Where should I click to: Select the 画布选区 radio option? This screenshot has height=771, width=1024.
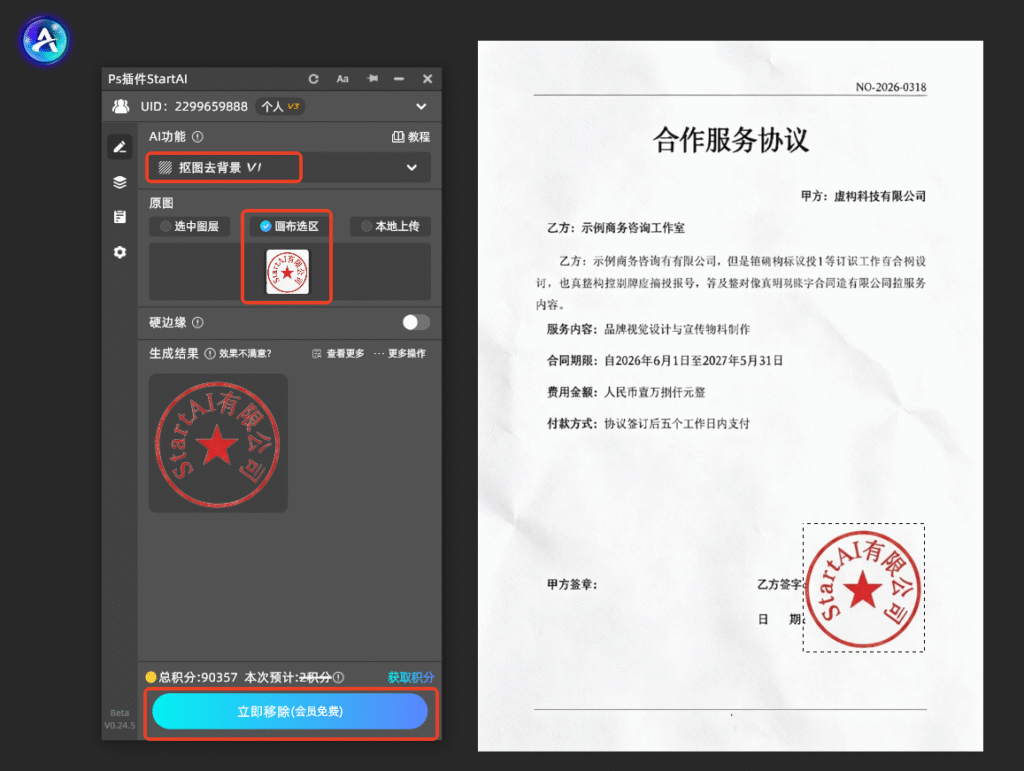[x=289, y=227]
